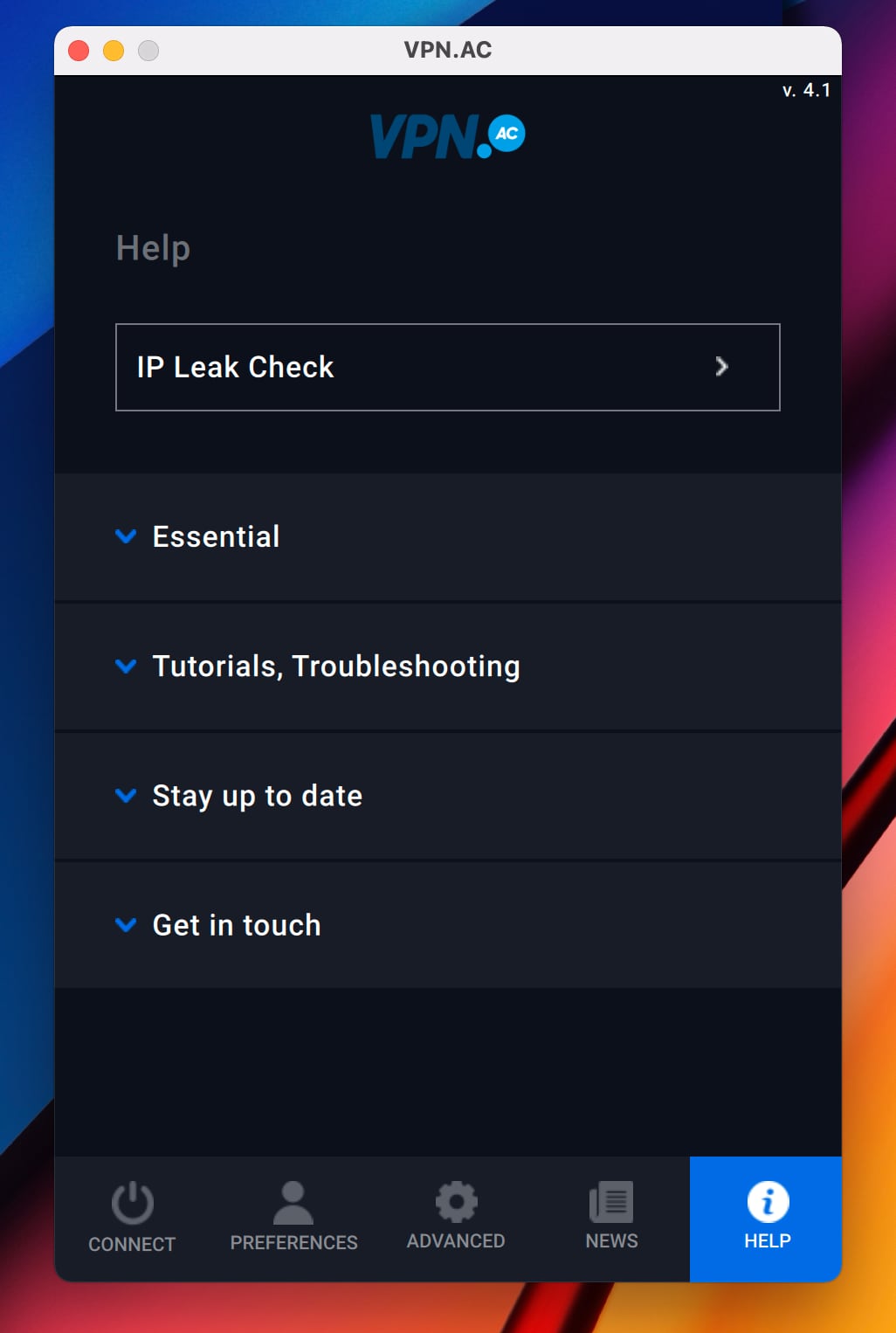Expand the Essential section chevron
896x1333 pixels.
tap(126, 536)
